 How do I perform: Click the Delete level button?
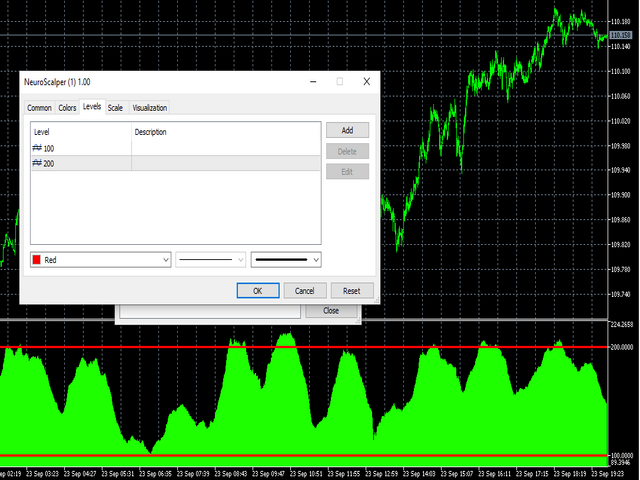click(x=347, y=151)
